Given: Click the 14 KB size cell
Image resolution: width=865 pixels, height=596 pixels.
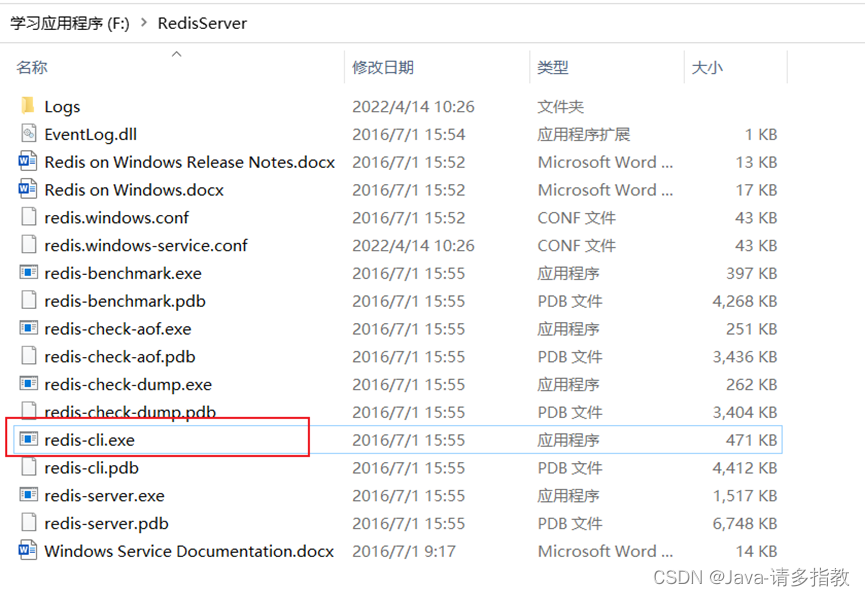Looking at the screenshot, I should (x=756, y=551).
